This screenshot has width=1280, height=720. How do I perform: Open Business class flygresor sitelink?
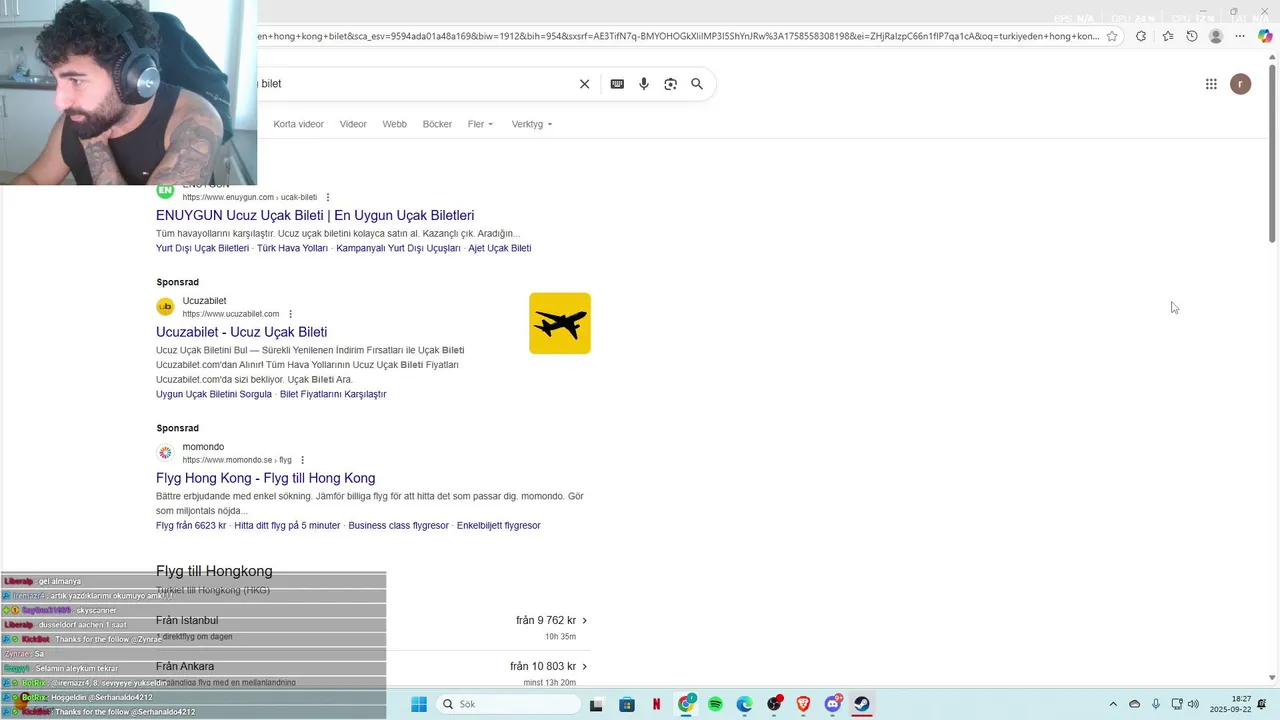pos(398,525)
